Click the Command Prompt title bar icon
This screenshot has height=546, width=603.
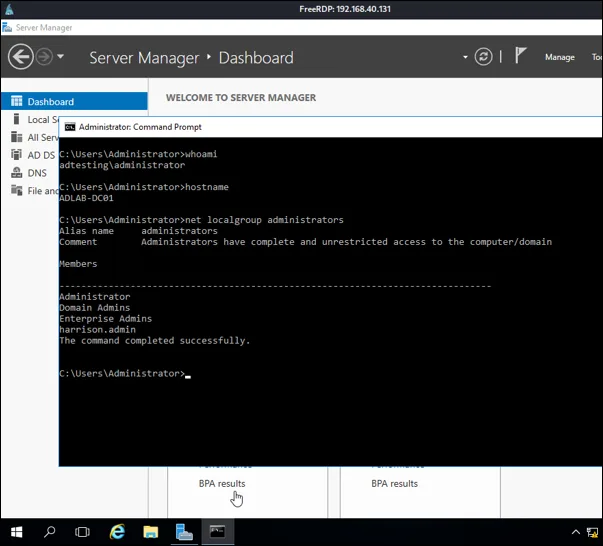(70, 127)
